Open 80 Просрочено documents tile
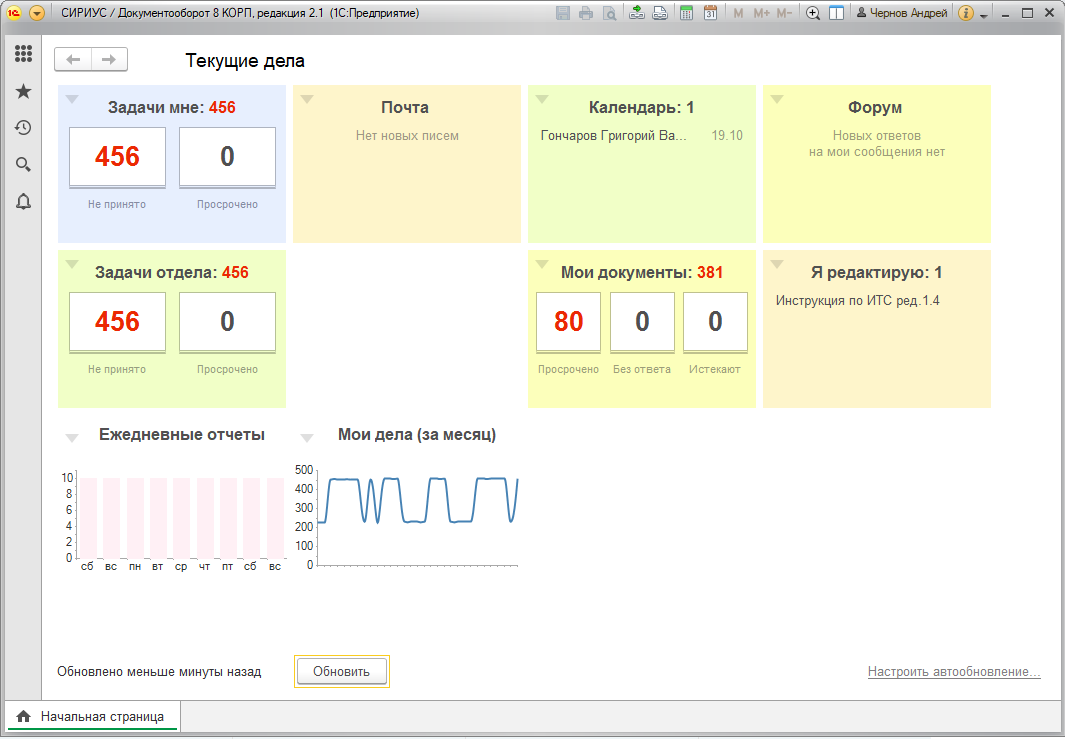The image size is (1065, 739). 568,323
